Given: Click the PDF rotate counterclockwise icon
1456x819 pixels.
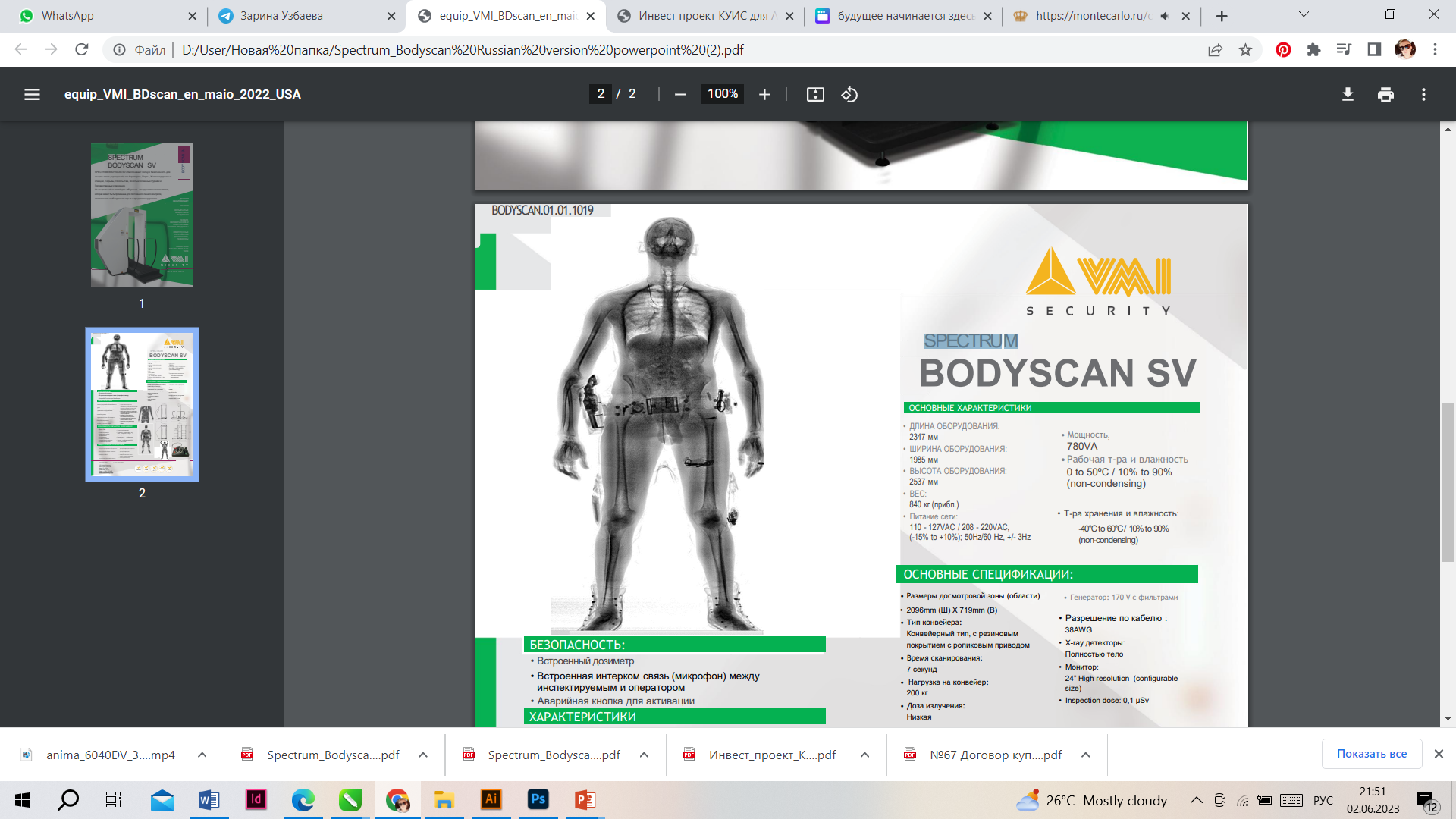Looking at the screenshot, I should click(849, 94).
